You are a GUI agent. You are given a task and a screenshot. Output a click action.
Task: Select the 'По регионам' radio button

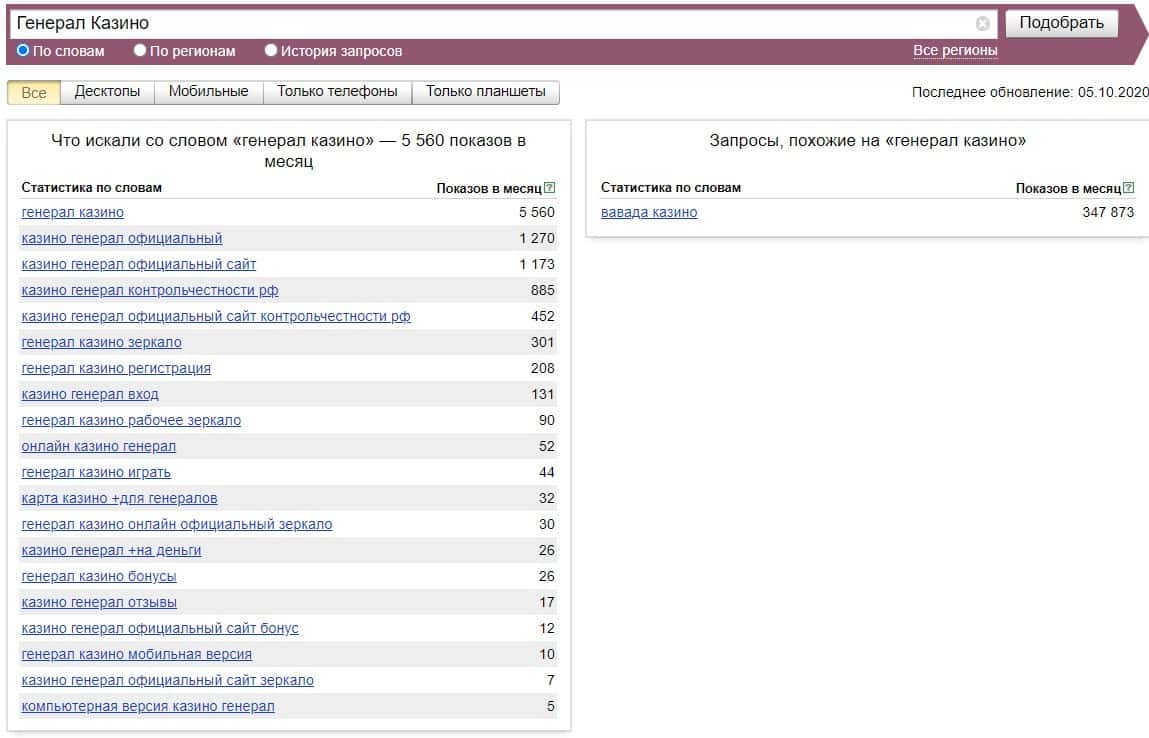140,50
